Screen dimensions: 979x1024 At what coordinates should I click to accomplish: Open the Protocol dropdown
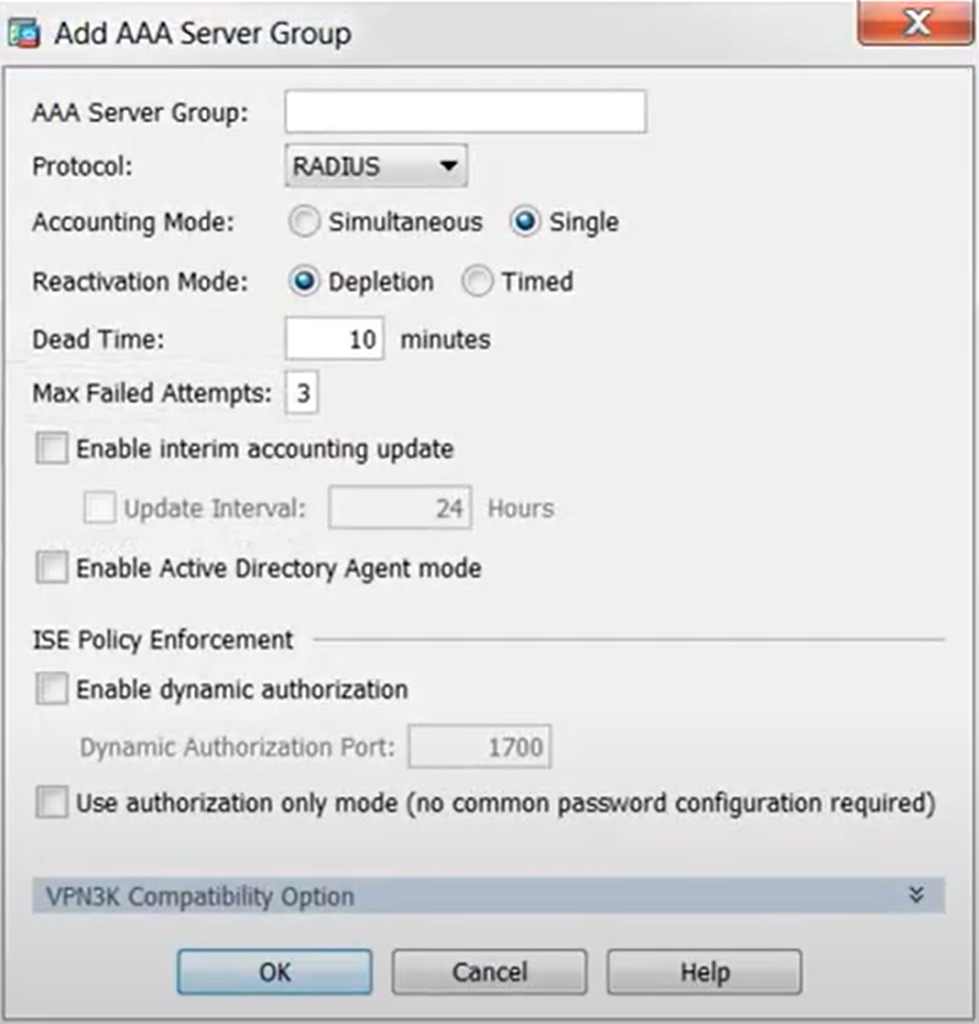click(x=376, y=166)
